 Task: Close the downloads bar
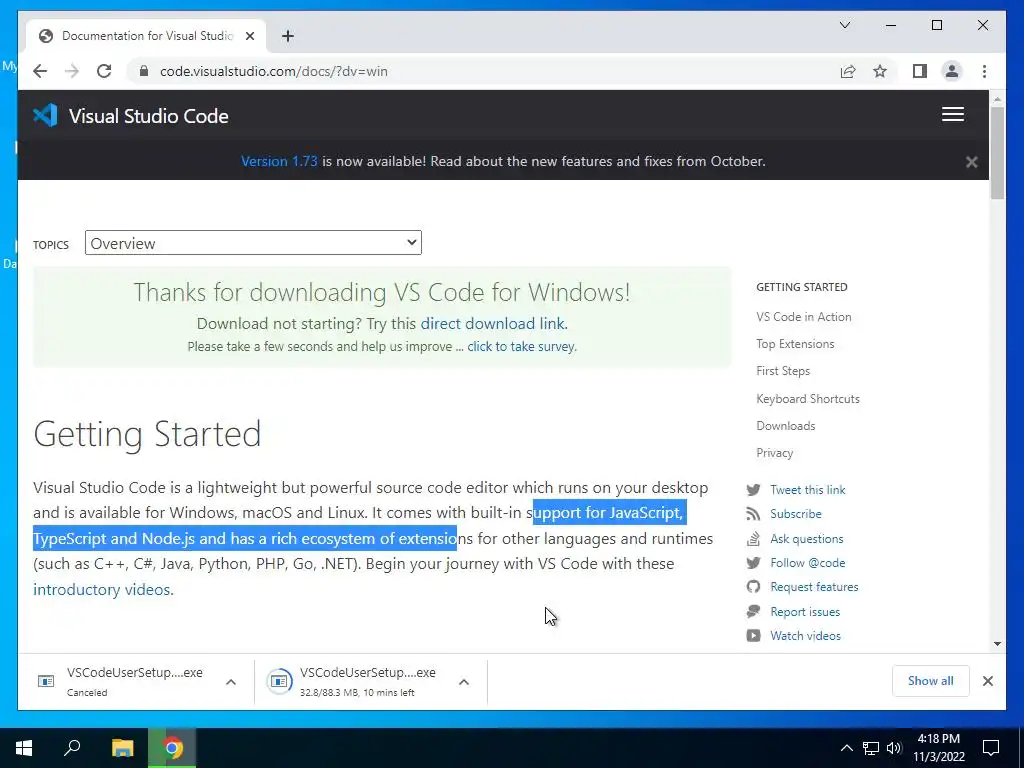tap(987, 681)
